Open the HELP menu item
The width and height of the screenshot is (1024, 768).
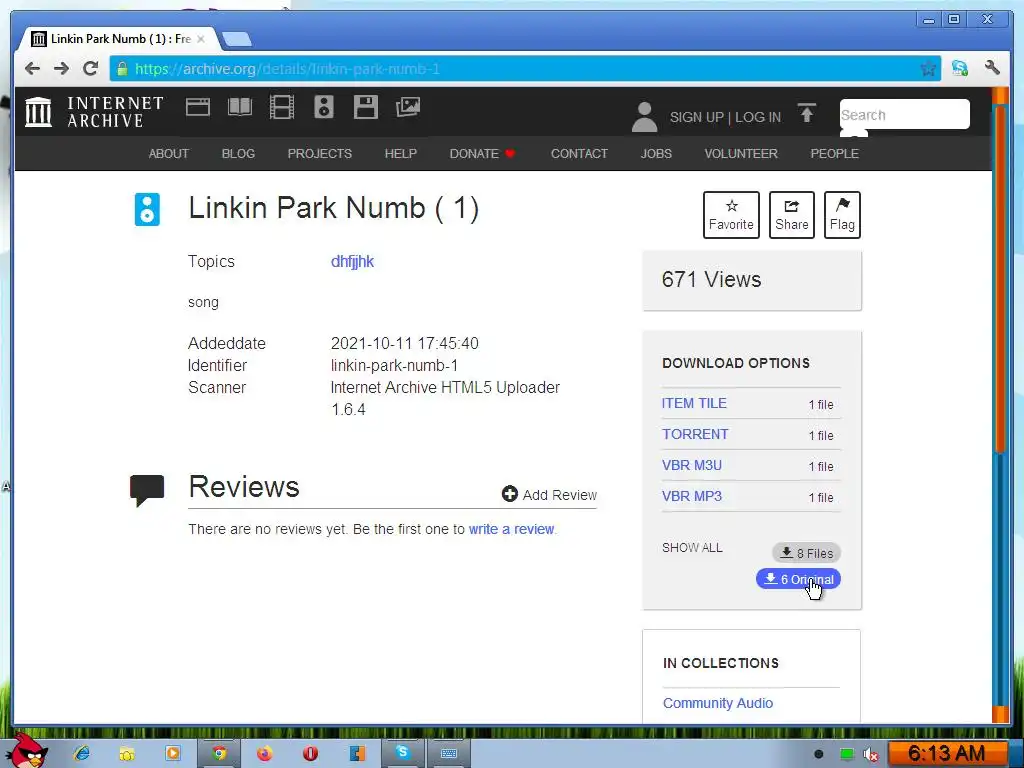(x=400, y=153)
